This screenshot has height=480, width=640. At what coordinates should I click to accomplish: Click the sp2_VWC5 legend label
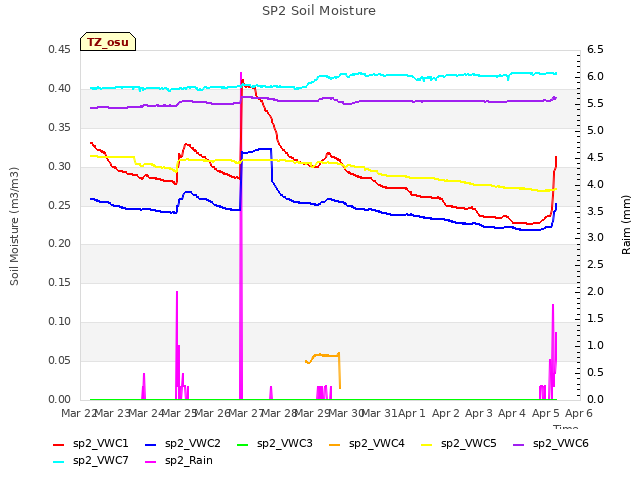pyautogui.click(x=469, y=443)
